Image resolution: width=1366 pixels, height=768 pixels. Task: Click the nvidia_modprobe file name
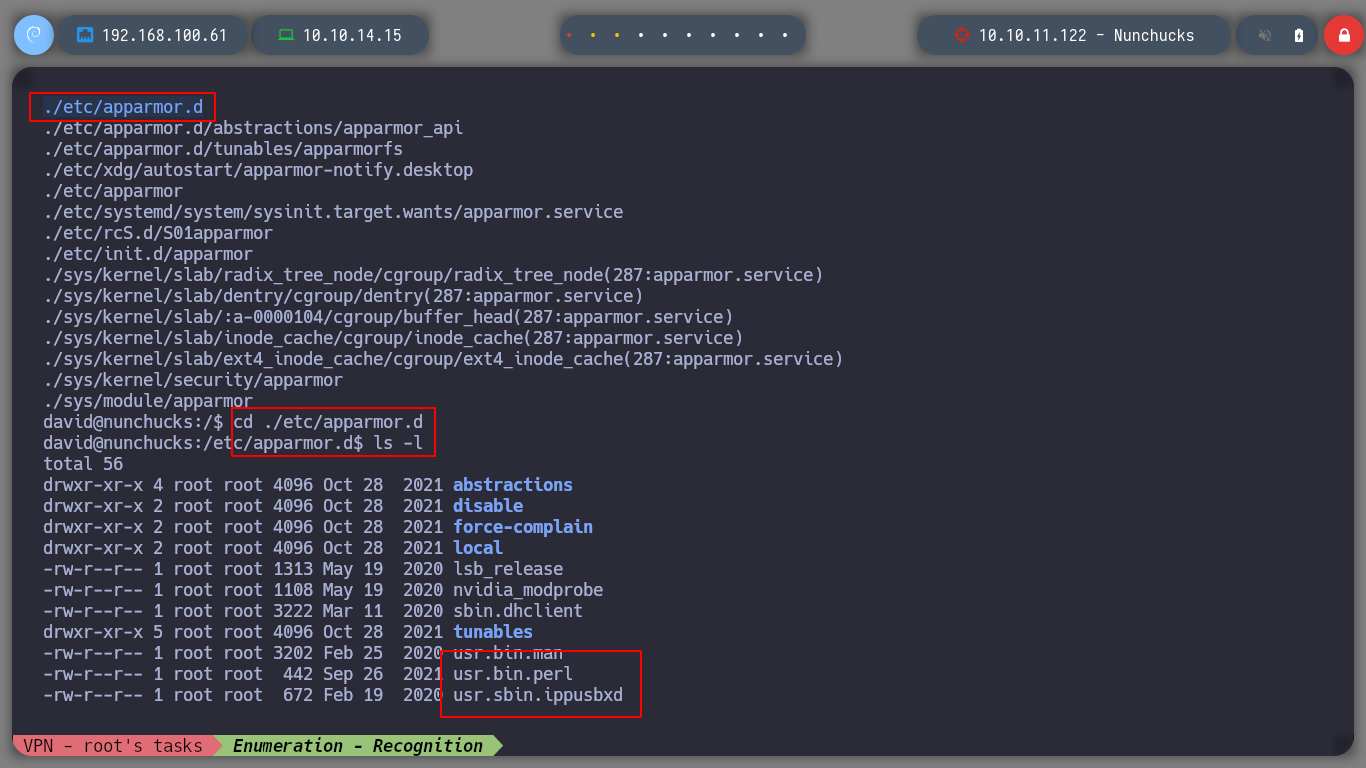528,590
